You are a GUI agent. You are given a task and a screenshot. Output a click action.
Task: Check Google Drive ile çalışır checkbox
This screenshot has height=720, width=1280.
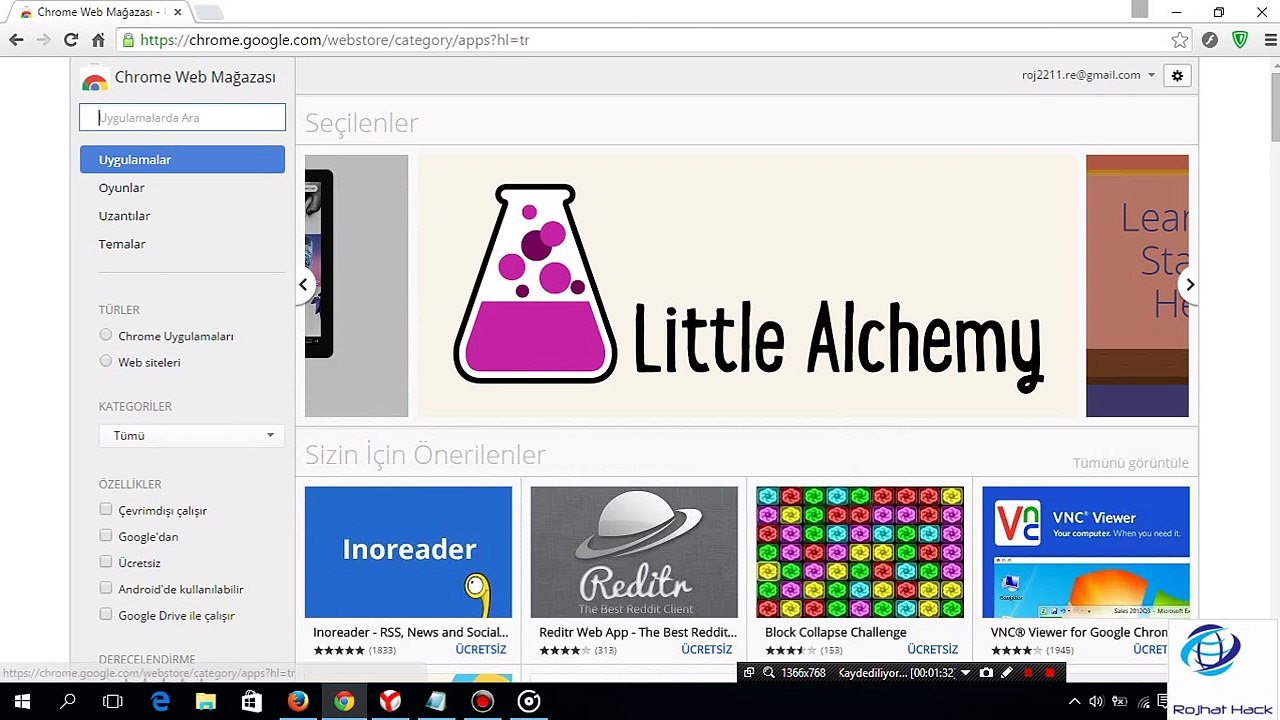tap(106, 614)
